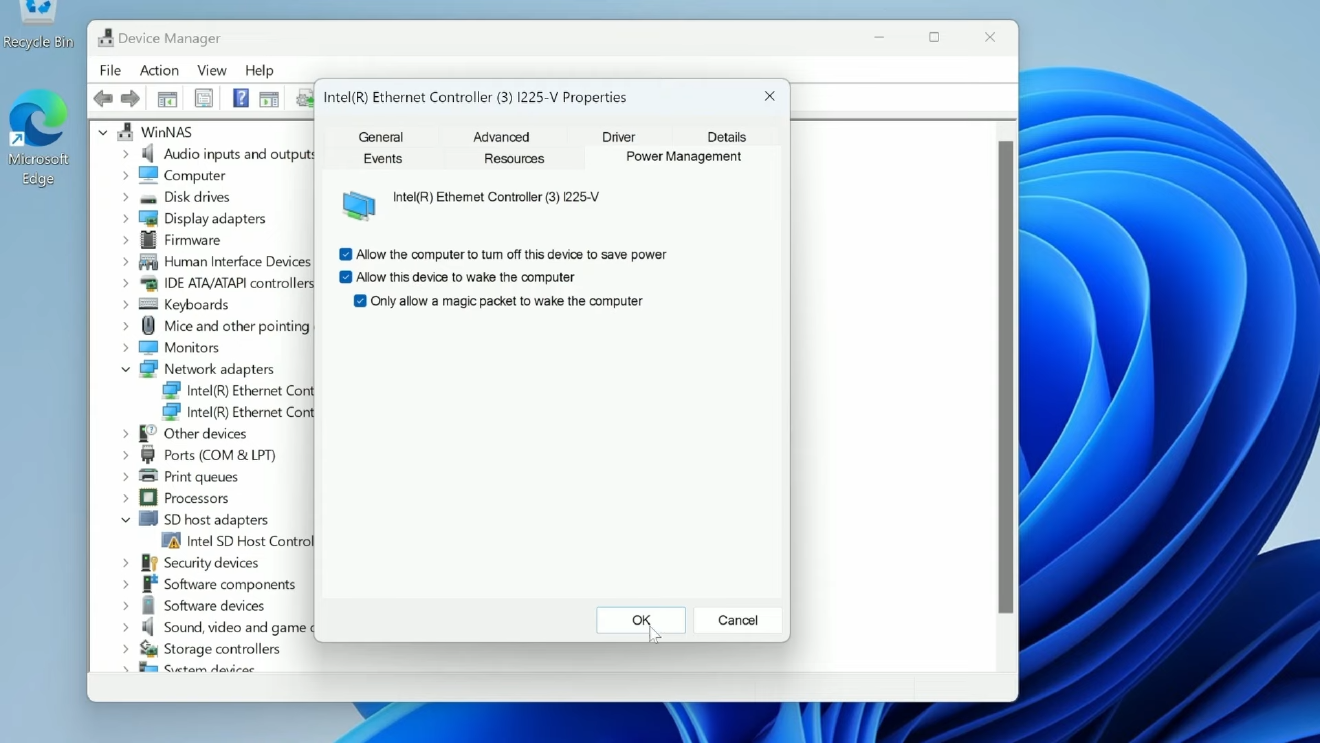The image size is (1320, 743).
Task: Click the Scan for hardware changes icon
Action: 304,98
